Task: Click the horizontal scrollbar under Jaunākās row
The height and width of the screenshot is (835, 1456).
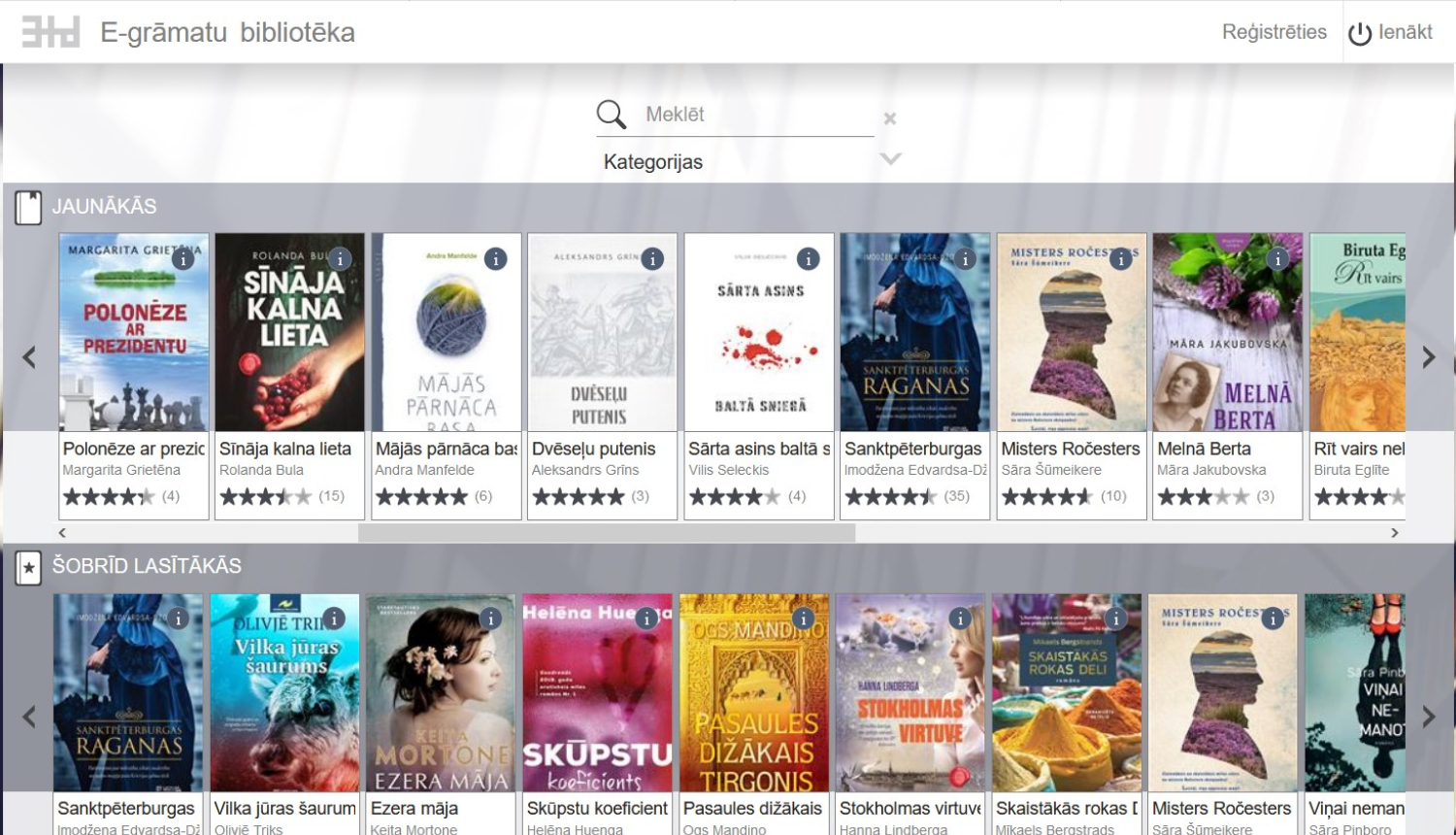Action: [606, 532]
